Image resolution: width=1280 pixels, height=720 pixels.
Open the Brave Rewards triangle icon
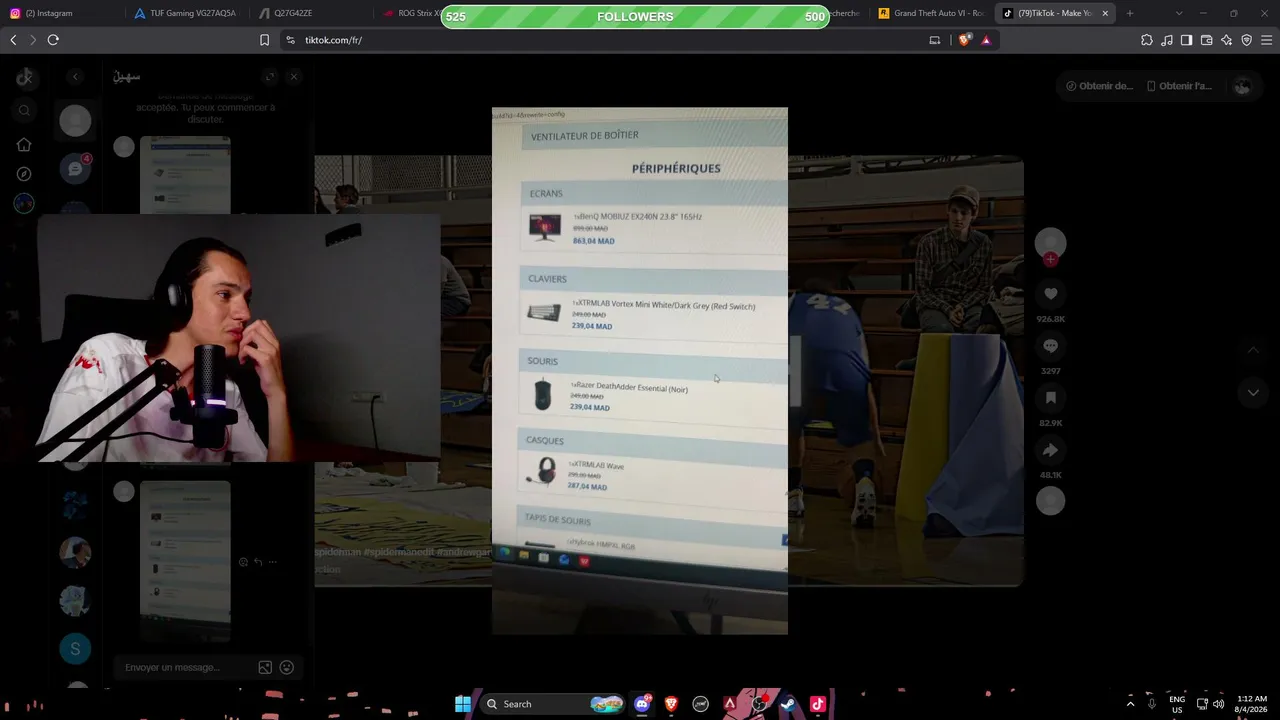986,40
